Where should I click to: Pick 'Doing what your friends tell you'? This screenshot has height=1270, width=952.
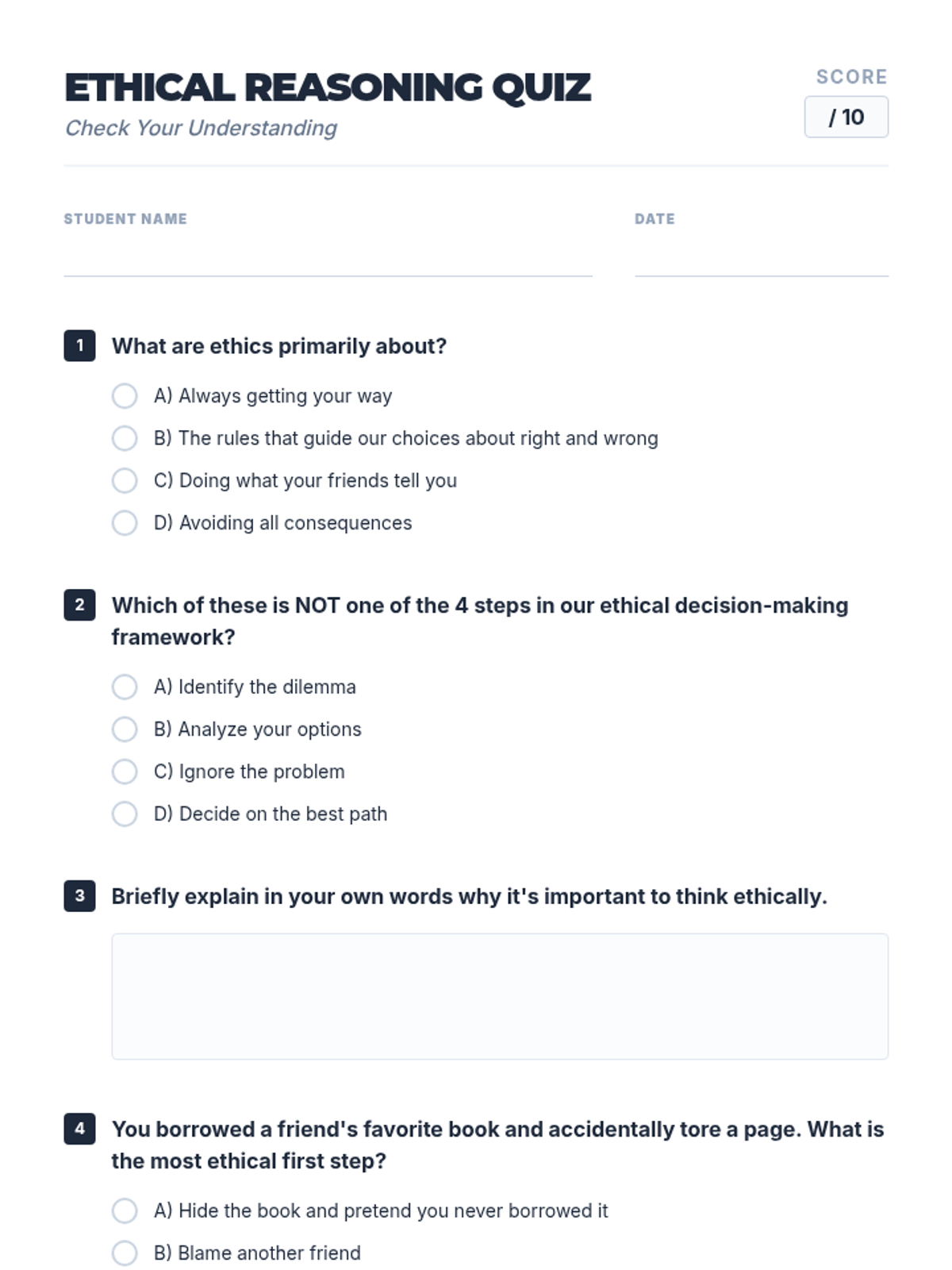[125, 481]
